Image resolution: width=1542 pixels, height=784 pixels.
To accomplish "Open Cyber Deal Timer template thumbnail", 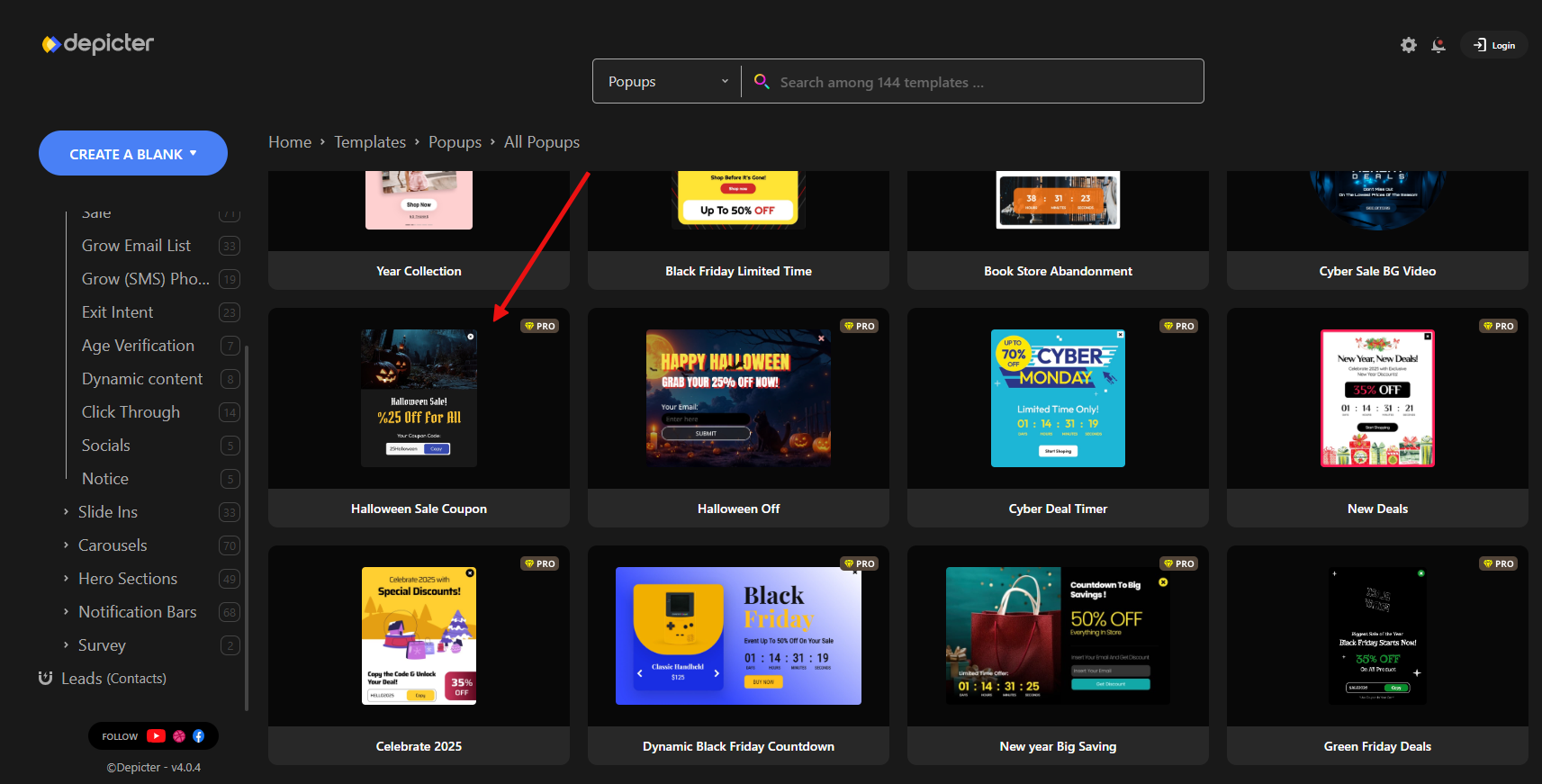I will pyautogui.click(x=1058, y=398).
